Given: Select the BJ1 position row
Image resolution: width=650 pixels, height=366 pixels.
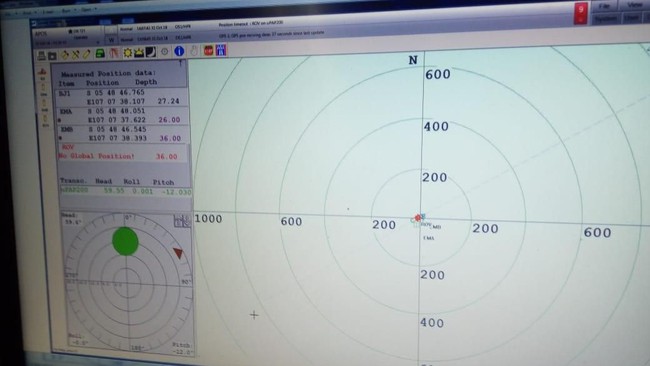Looking at the screenshot, I should (x=121, y=97).
